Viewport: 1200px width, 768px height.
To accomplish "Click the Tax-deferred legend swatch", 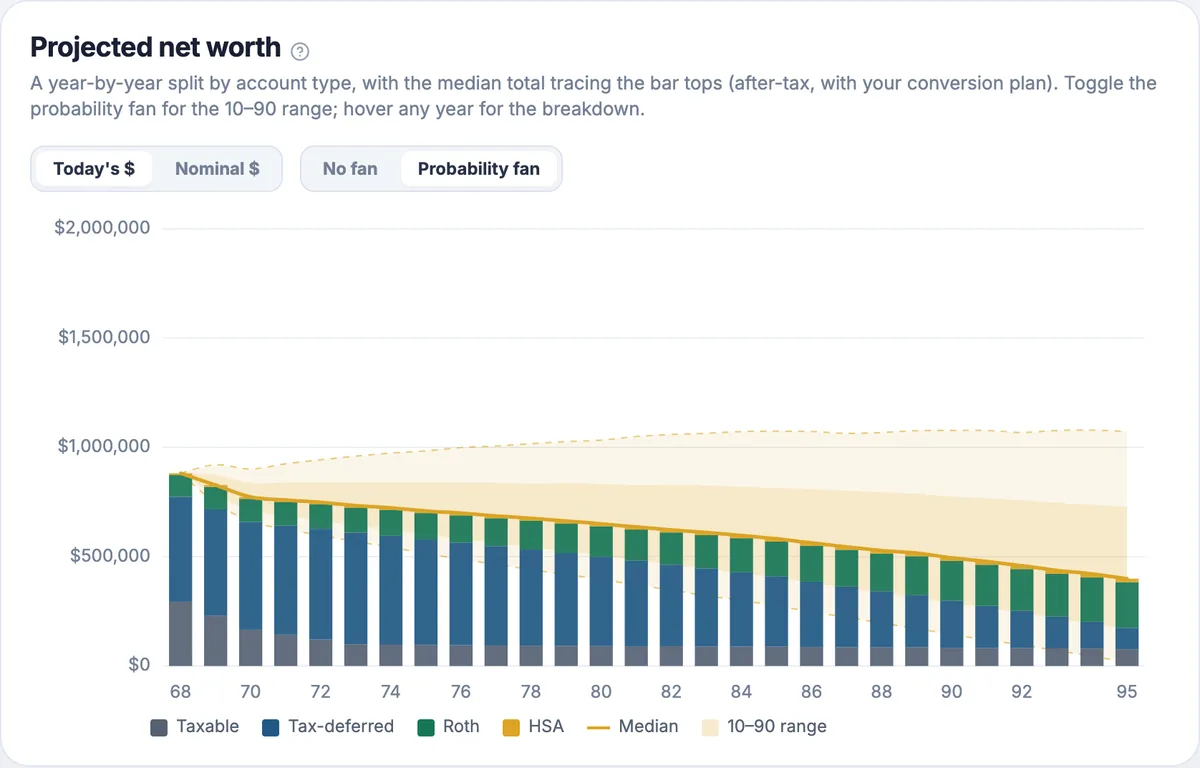I will coord(270,727).
